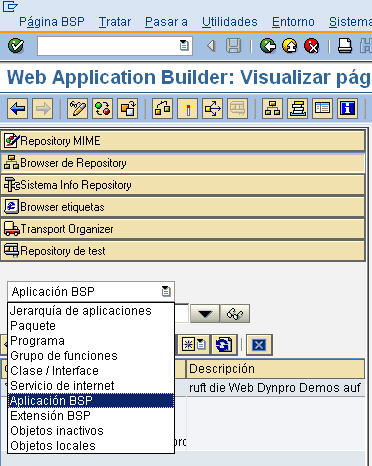Click the Active/Inactive toggle icon
372x466 pixels.
102,108
